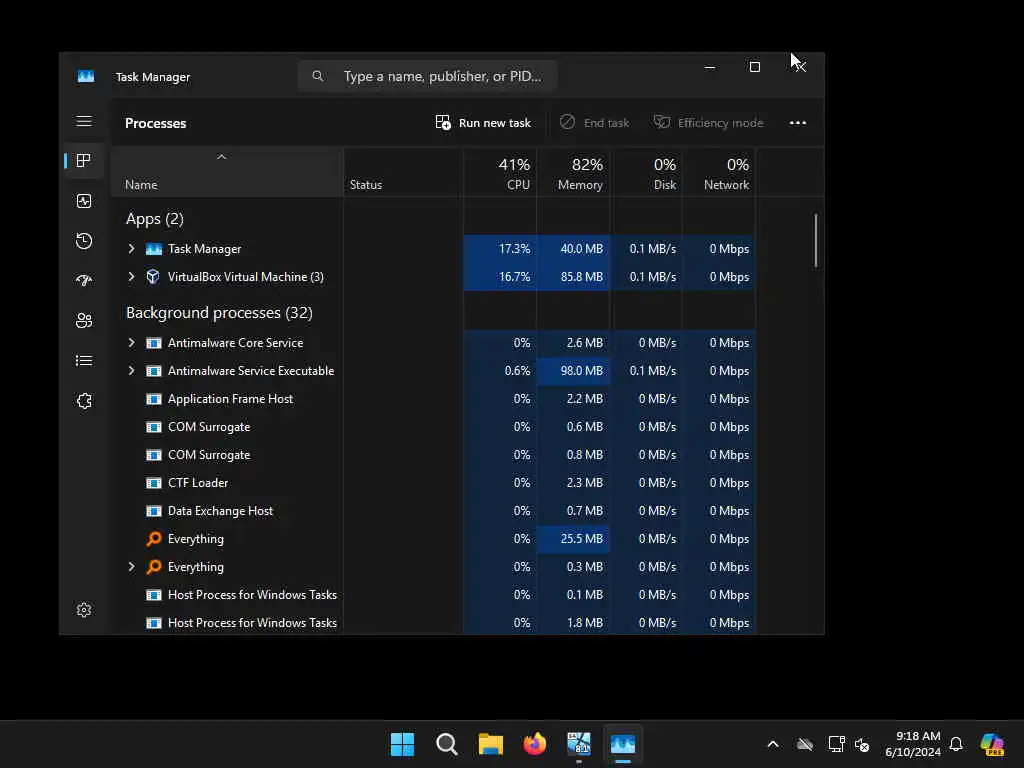Click the 25.5 MB memory cell for Everything
Screen dimensions: 1024x768
click(x=573, y=539)
